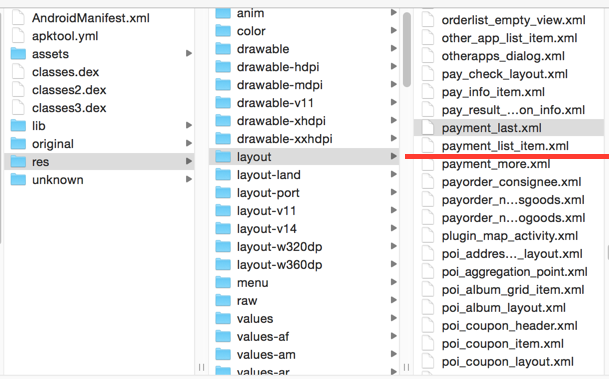Click the drawable-v11 folder icon

(223, 103)
